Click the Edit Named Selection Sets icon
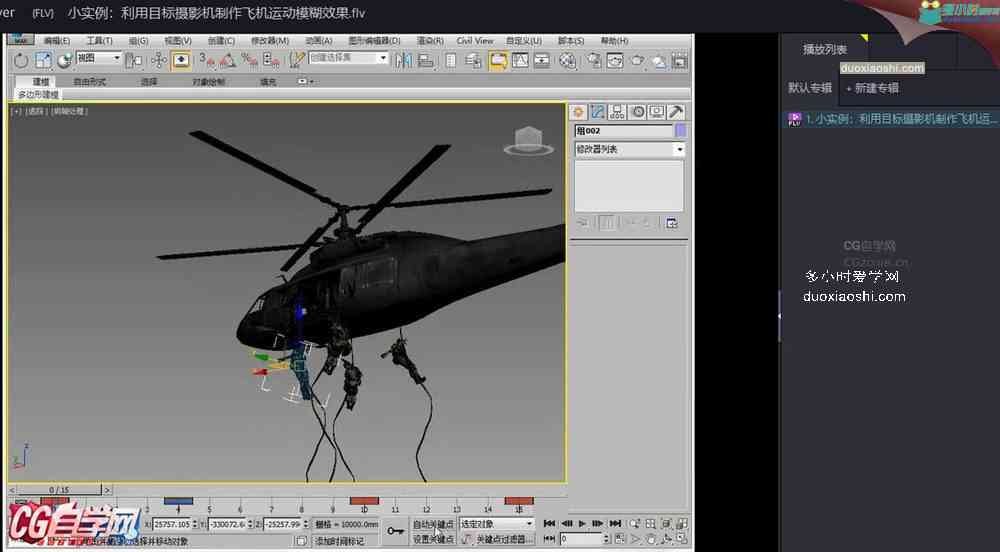Viewport: 1000px width, 552px height. pos(296,61)
